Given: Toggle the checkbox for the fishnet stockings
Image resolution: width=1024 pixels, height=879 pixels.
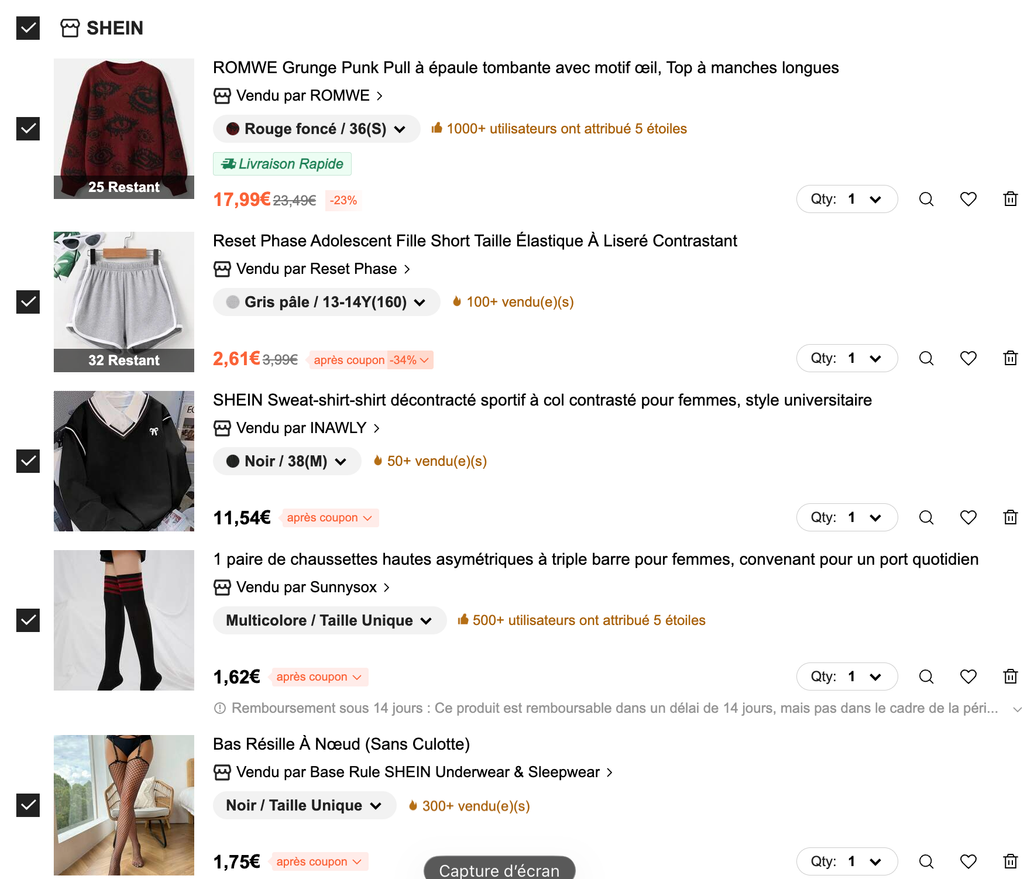Looking at the screenshot, I should (x=28, y=805).
